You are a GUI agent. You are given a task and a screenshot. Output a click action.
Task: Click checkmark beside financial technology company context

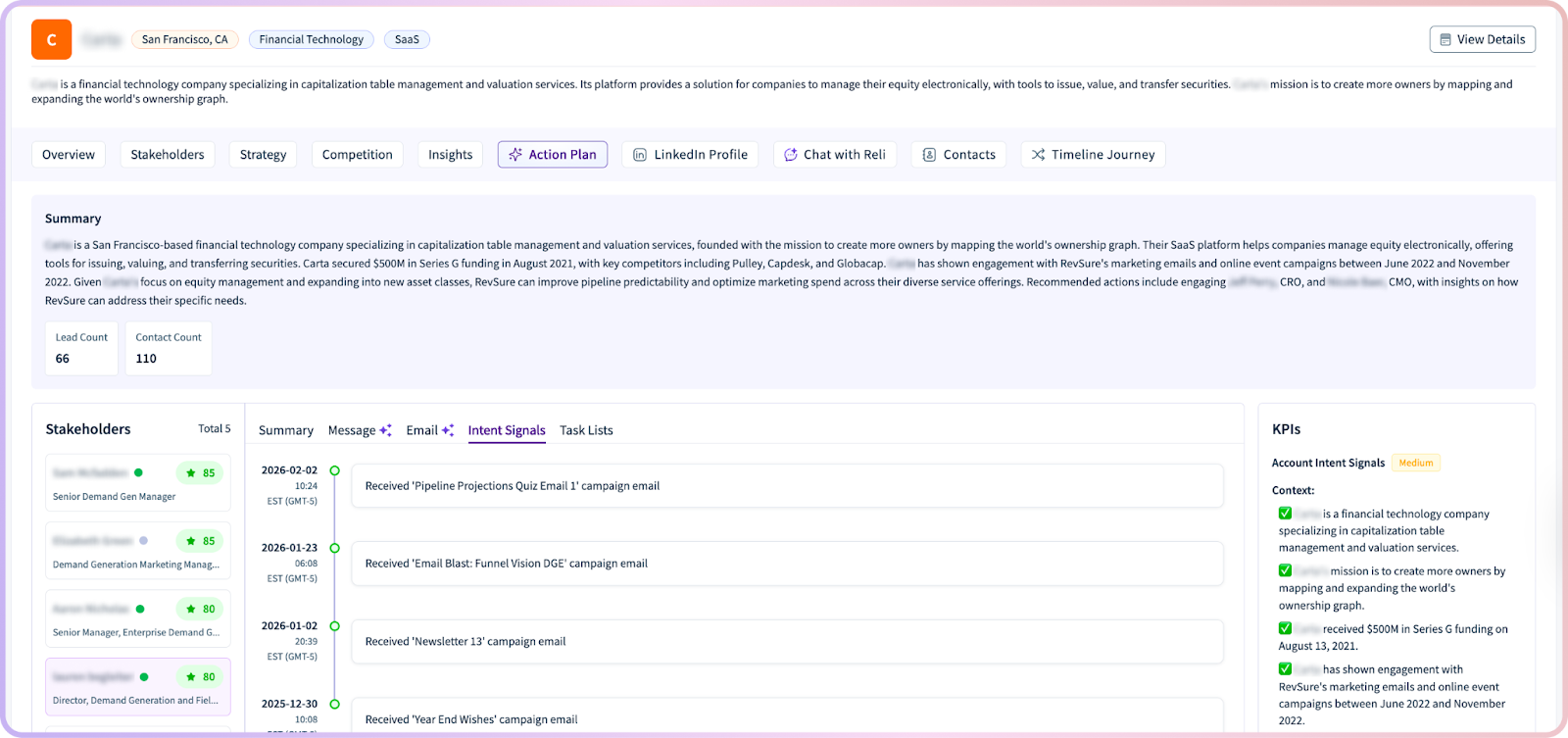[x=1285, y=514]
